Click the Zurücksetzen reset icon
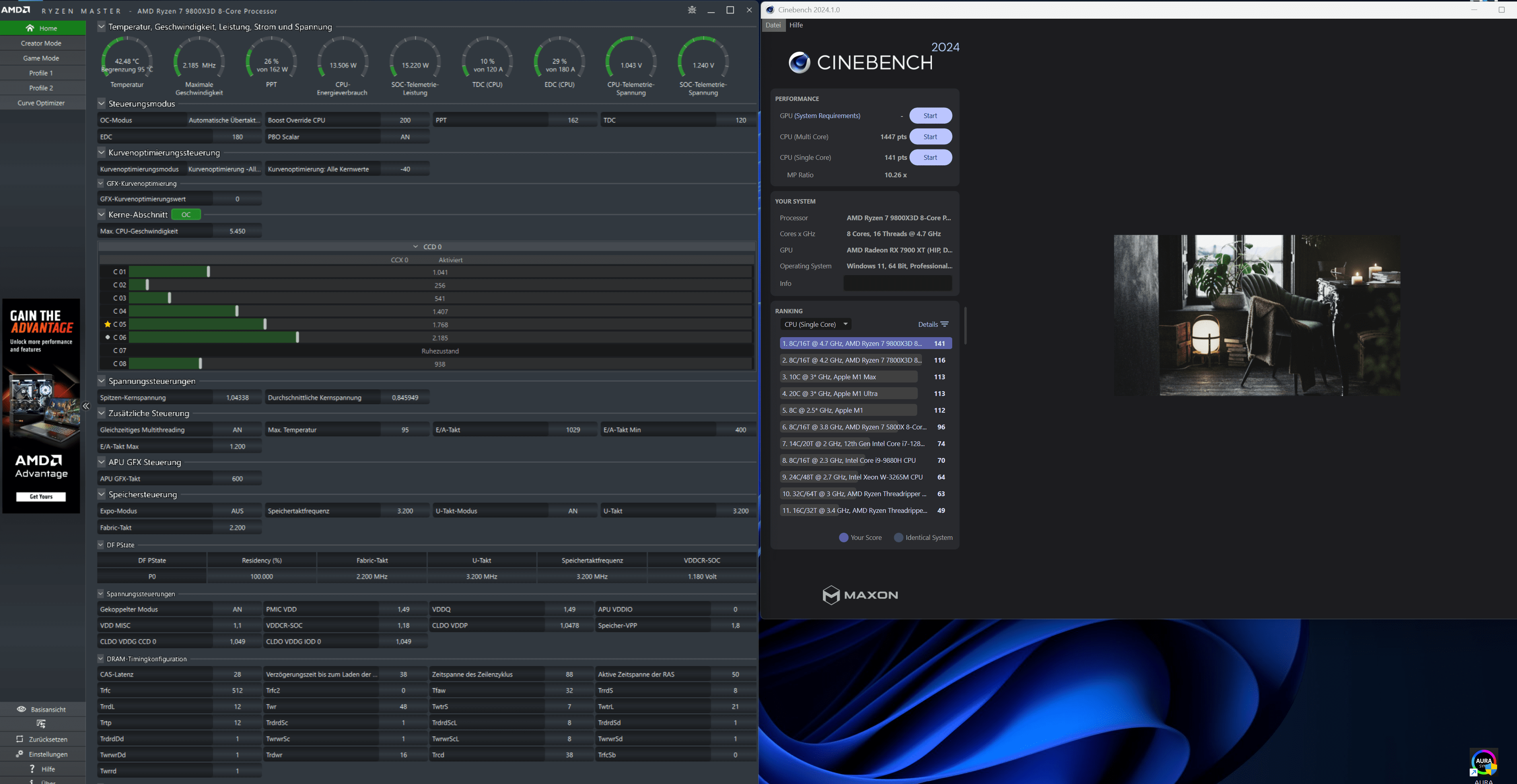The width and height of the screenshot is (1517, 784). coord(19,739)
